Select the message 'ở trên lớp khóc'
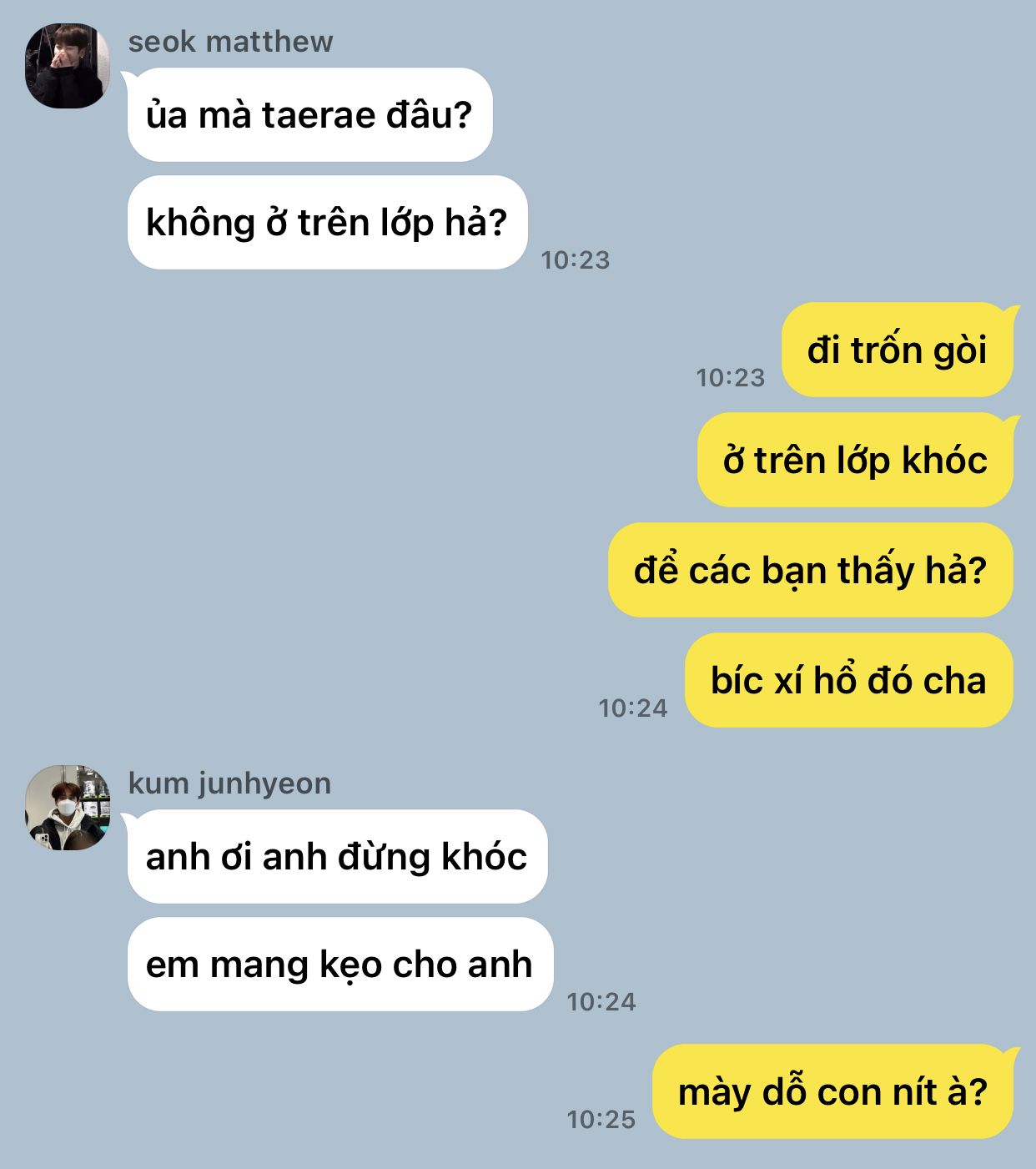 [x=856, y=461]
